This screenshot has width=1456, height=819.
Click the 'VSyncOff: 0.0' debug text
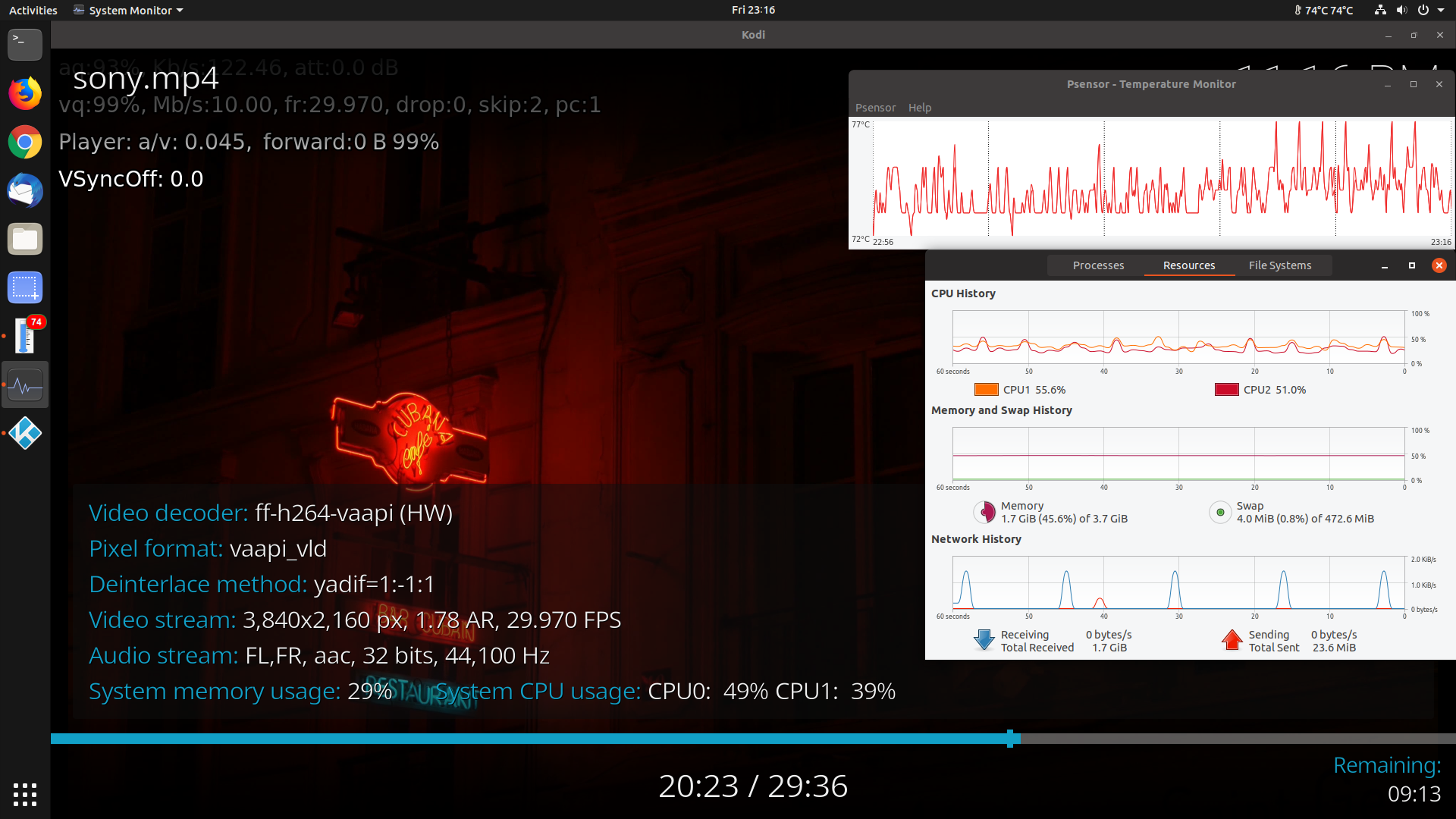(x=130, y=179)
